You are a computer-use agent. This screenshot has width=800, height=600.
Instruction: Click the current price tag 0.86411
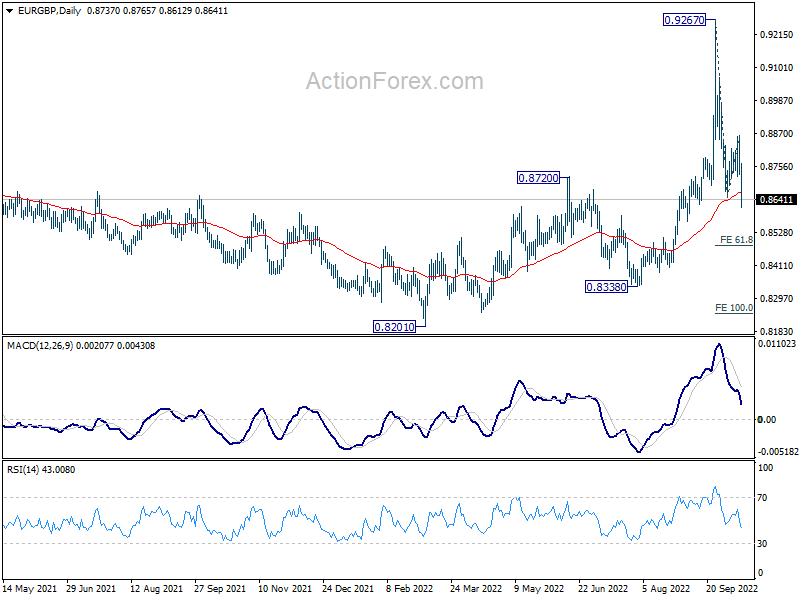tap(776, 199)
